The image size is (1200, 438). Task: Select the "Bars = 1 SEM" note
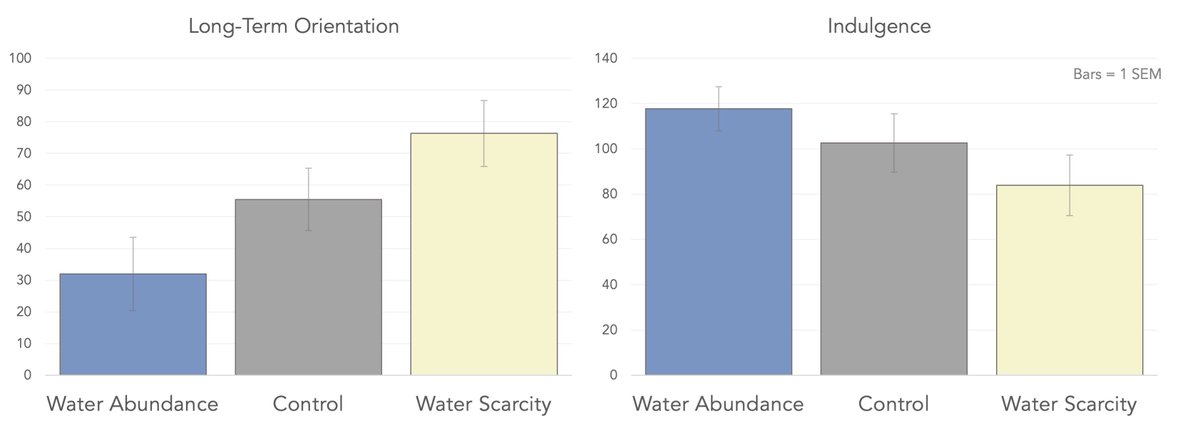[1116, 74]
